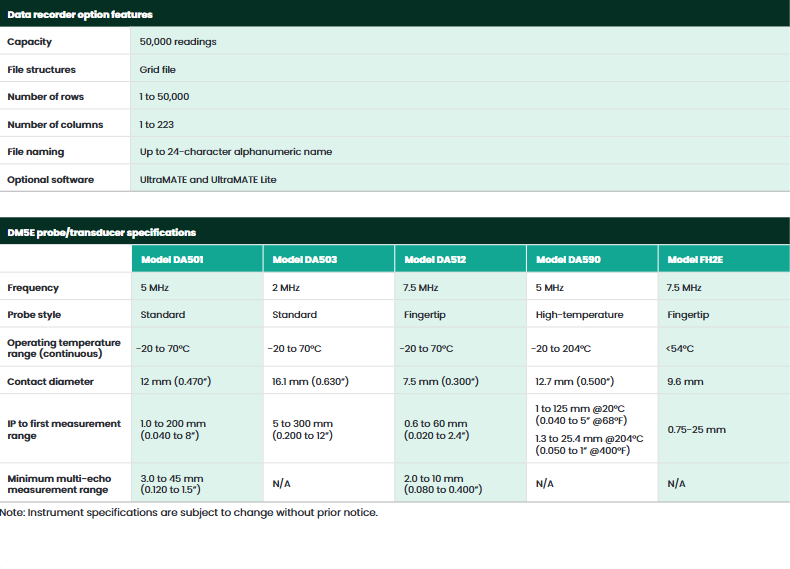Click the note about instrument specifications
This screenshot has height=569, width=790.
(189, 512)
